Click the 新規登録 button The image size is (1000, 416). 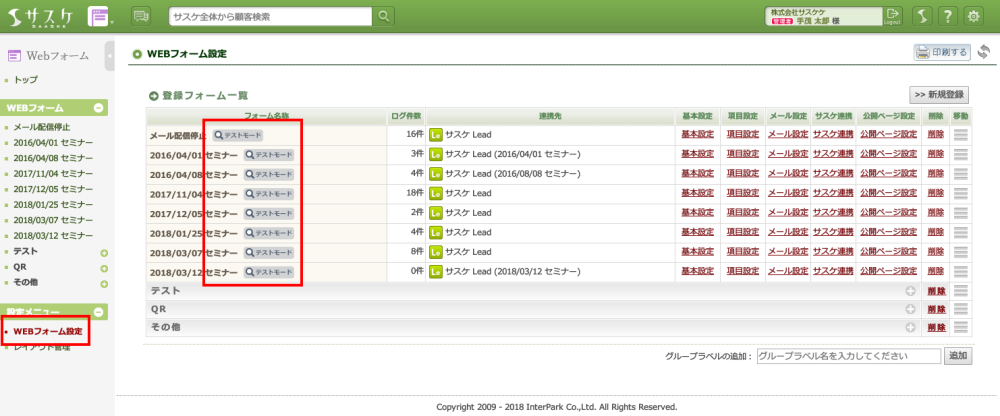click(939, 94)
